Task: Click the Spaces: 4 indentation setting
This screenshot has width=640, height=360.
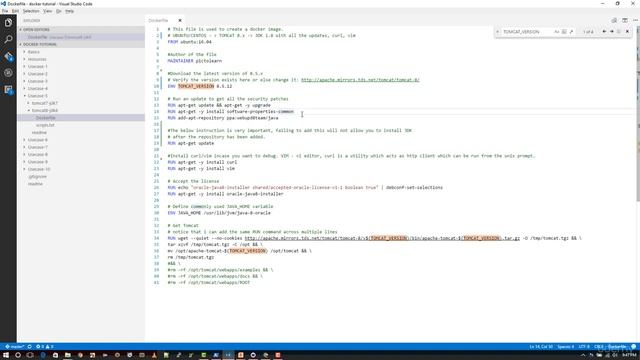Action: [x=565, y=347]
